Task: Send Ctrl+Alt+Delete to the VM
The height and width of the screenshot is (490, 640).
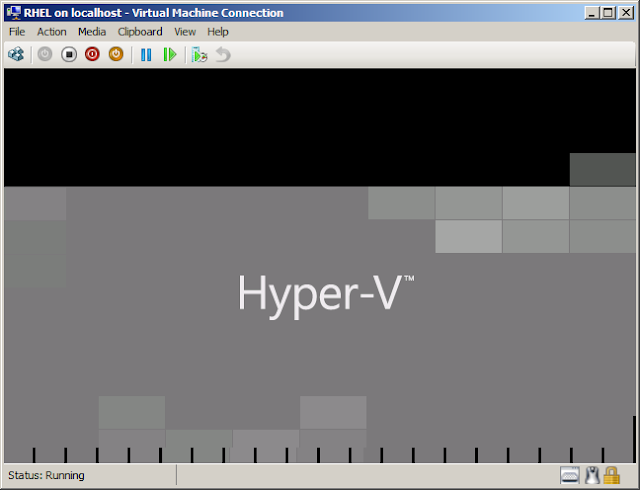Action: tap(16, 54)
